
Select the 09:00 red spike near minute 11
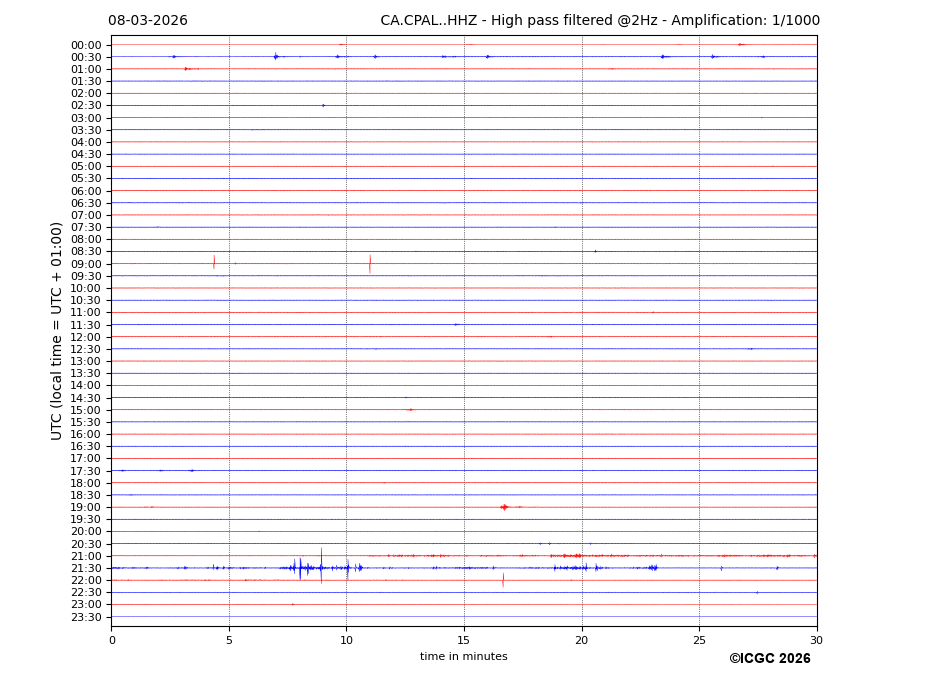370,263
